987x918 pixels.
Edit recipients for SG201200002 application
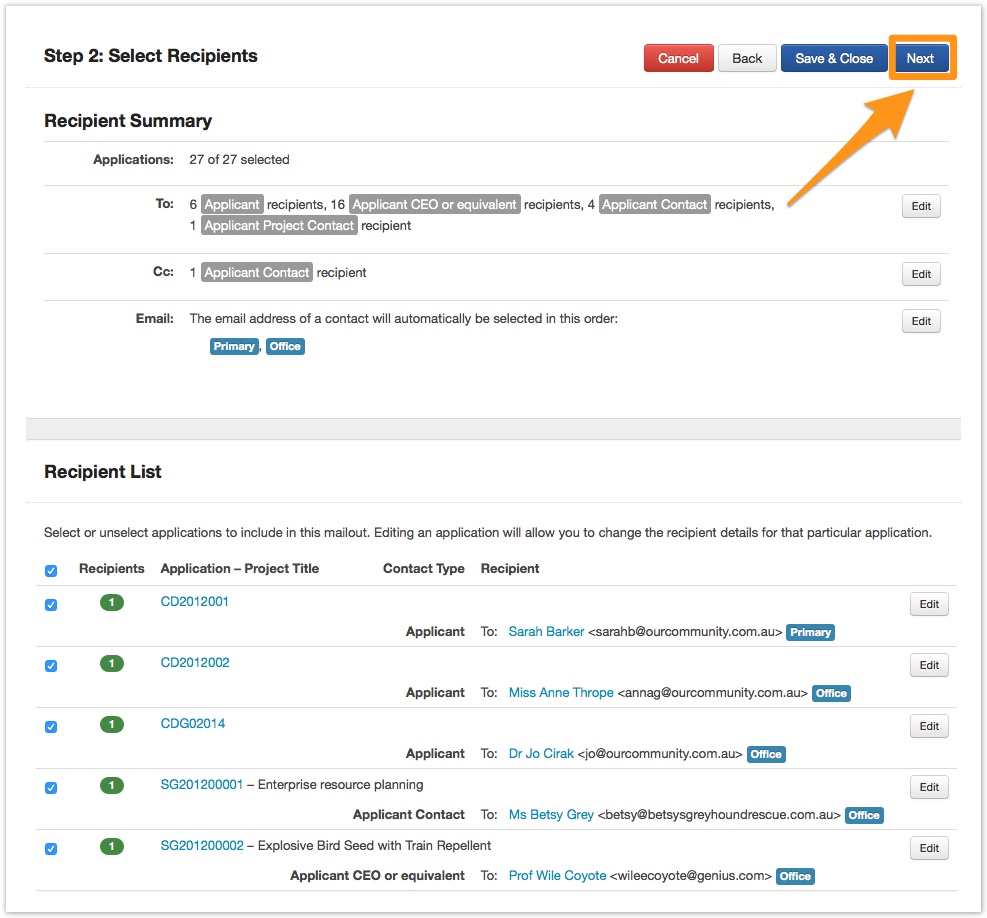929,848
